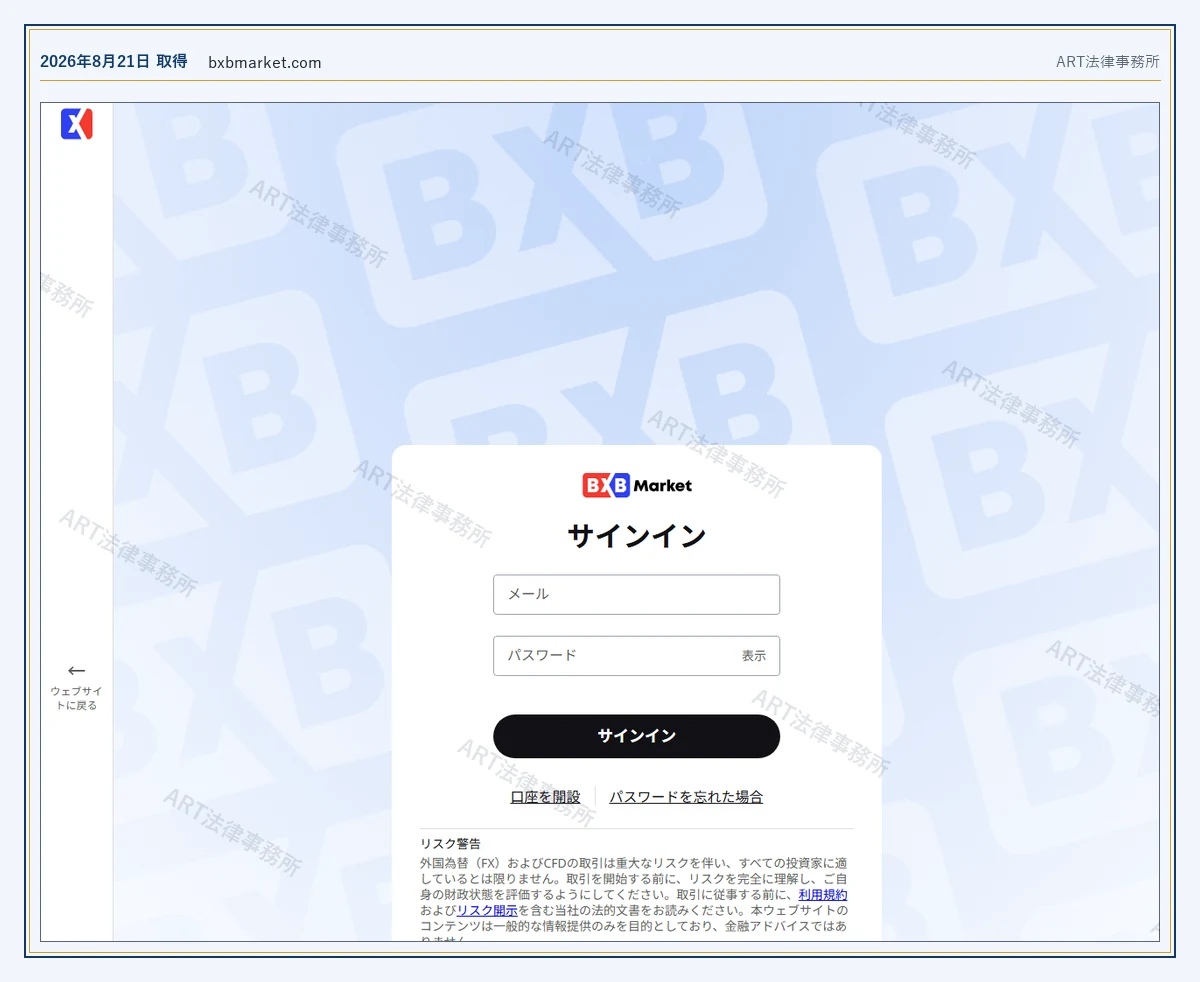Click the BXB logo icon in sidebar
The image size is (1200, 982).
click(x=77, y=124)
